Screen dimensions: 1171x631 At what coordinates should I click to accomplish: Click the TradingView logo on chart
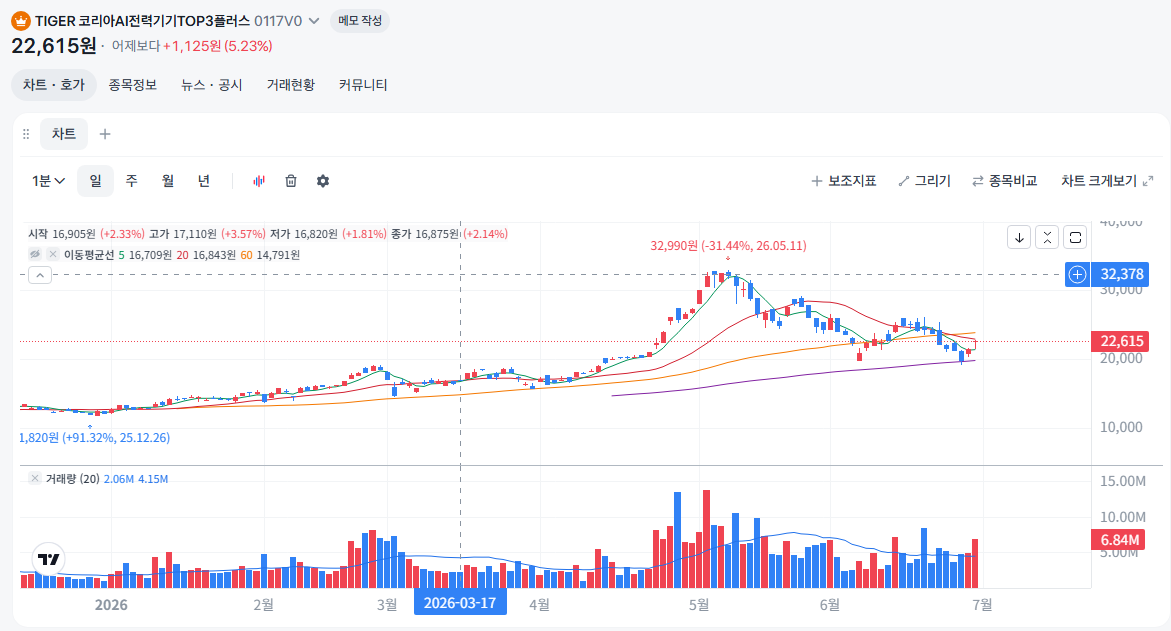[x=49, y=559]
